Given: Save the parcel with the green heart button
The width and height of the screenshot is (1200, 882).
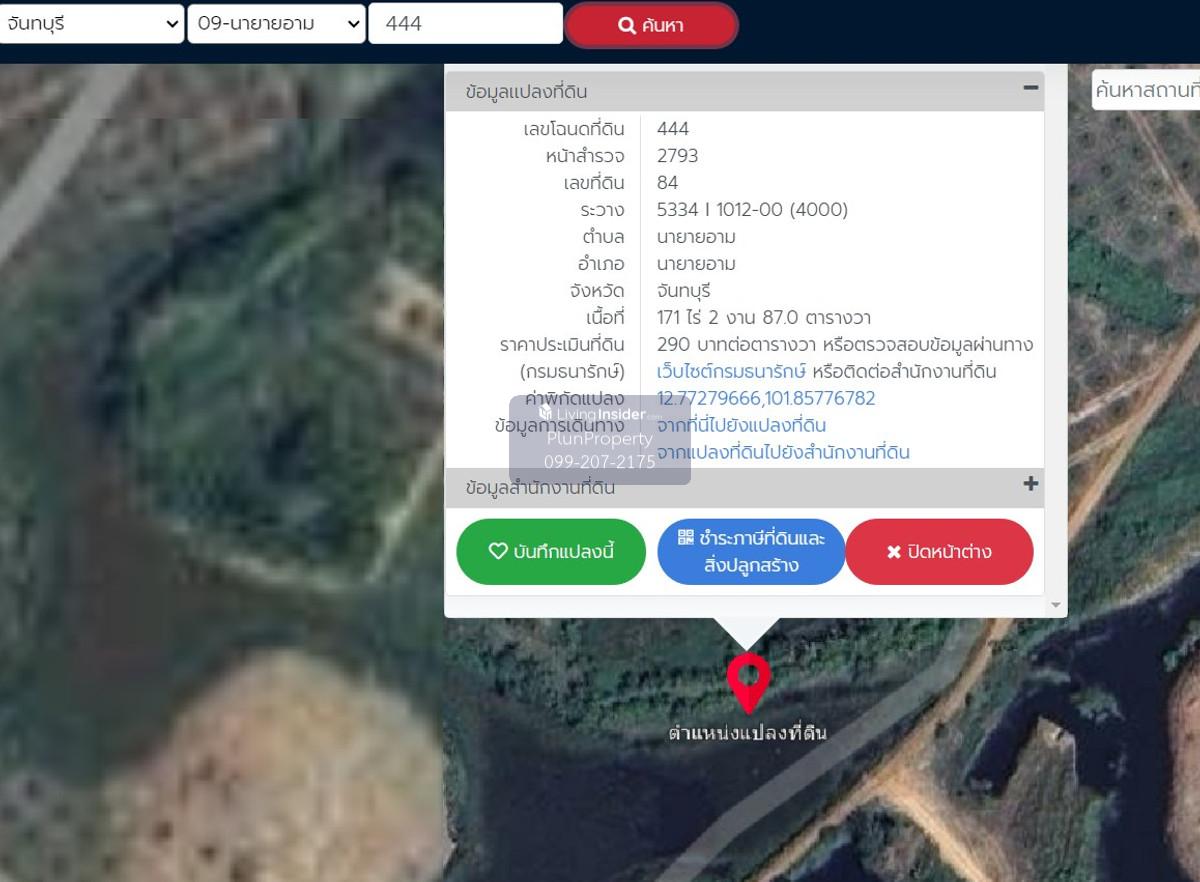Looking at the screenshot, I should tap(551, 552).
